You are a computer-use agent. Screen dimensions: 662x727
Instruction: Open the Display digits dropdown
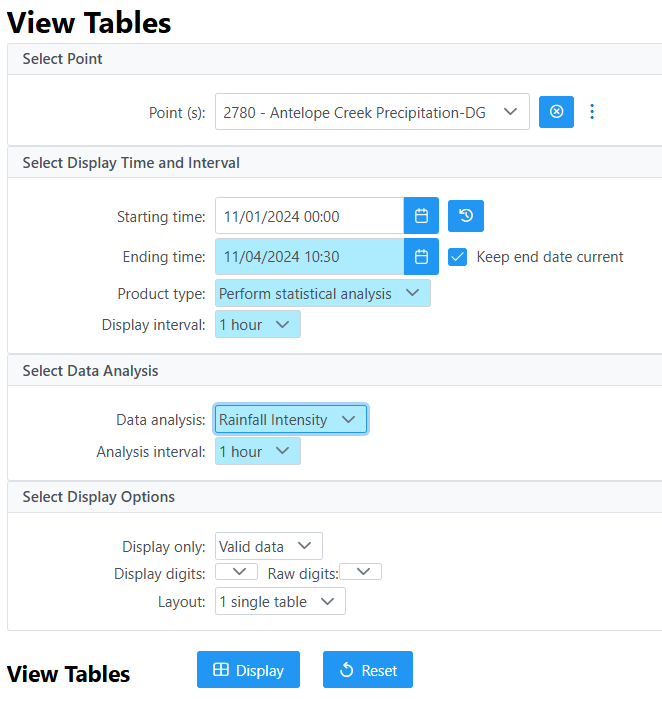pos(236,572)
